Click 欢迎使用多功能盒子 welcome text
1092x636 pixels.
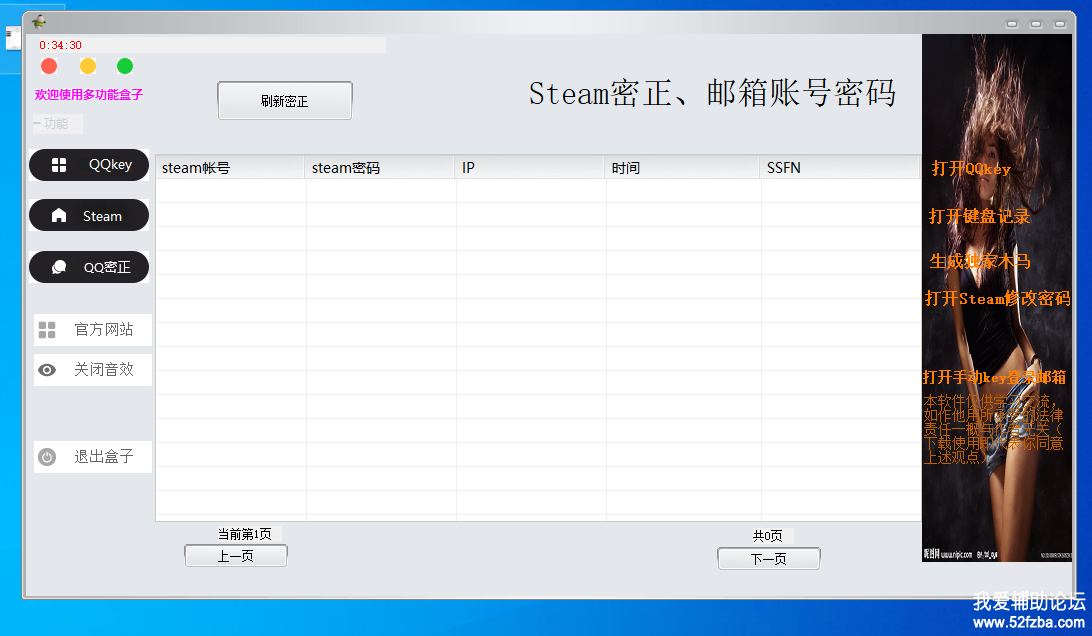pos(89,95)
